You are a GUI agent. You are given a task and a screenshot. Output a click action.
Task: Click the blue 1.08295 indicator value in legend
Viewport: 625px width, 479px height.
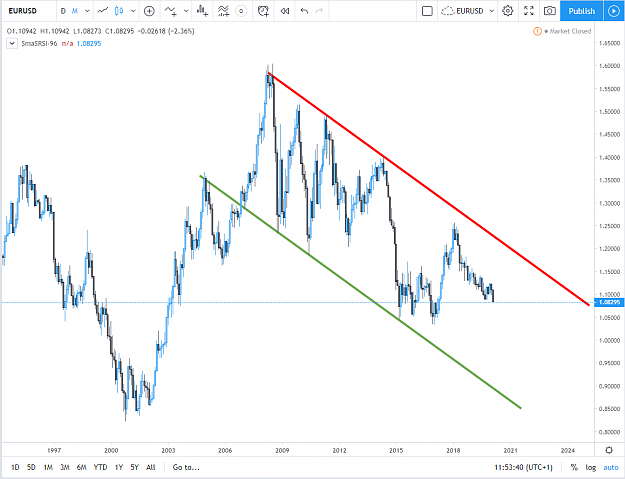pos(89,43)
